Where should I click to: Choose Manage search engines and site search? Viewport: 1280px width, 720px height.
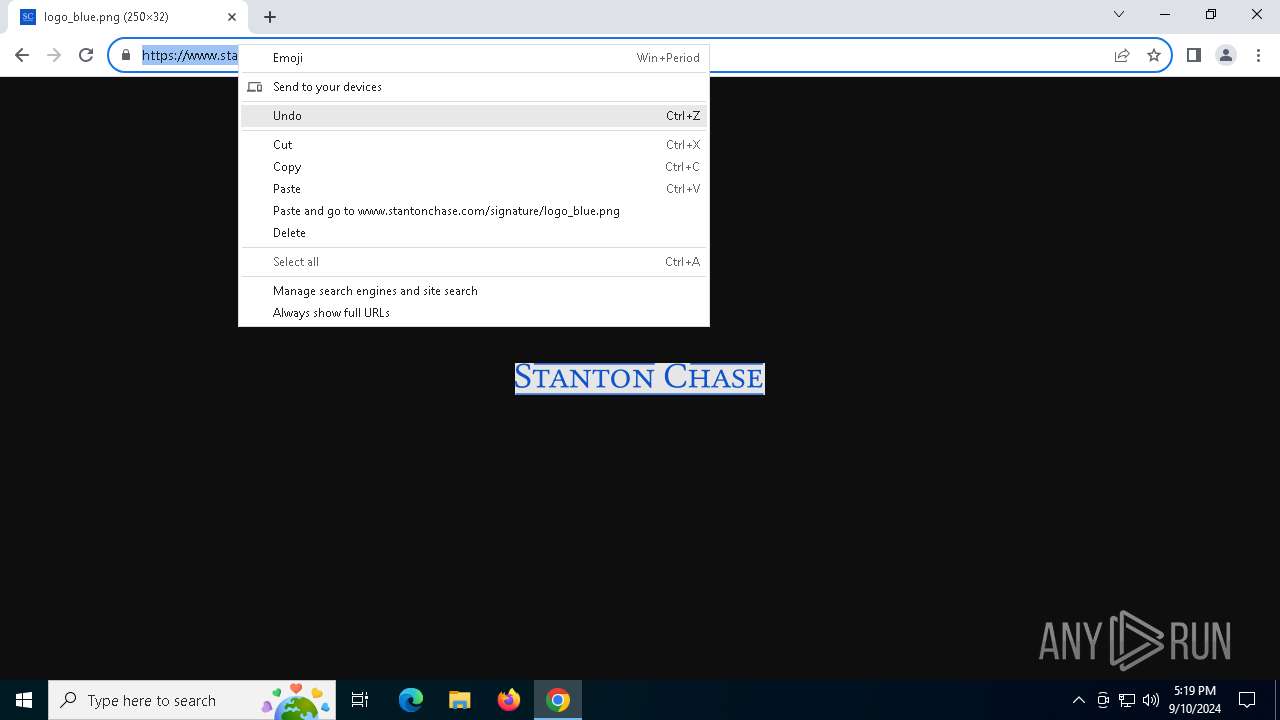point(474,291)
